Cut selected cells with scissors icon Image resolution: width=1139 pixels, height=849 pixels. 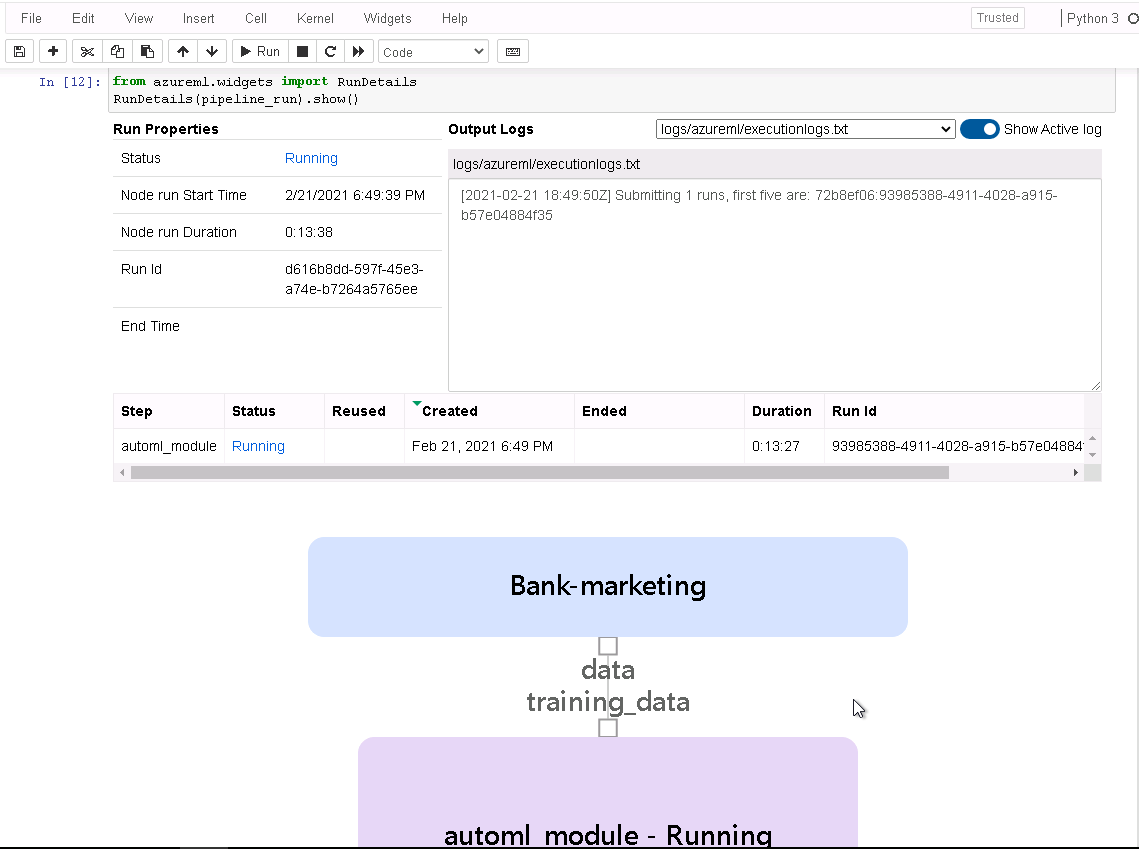tap(87, 52)
